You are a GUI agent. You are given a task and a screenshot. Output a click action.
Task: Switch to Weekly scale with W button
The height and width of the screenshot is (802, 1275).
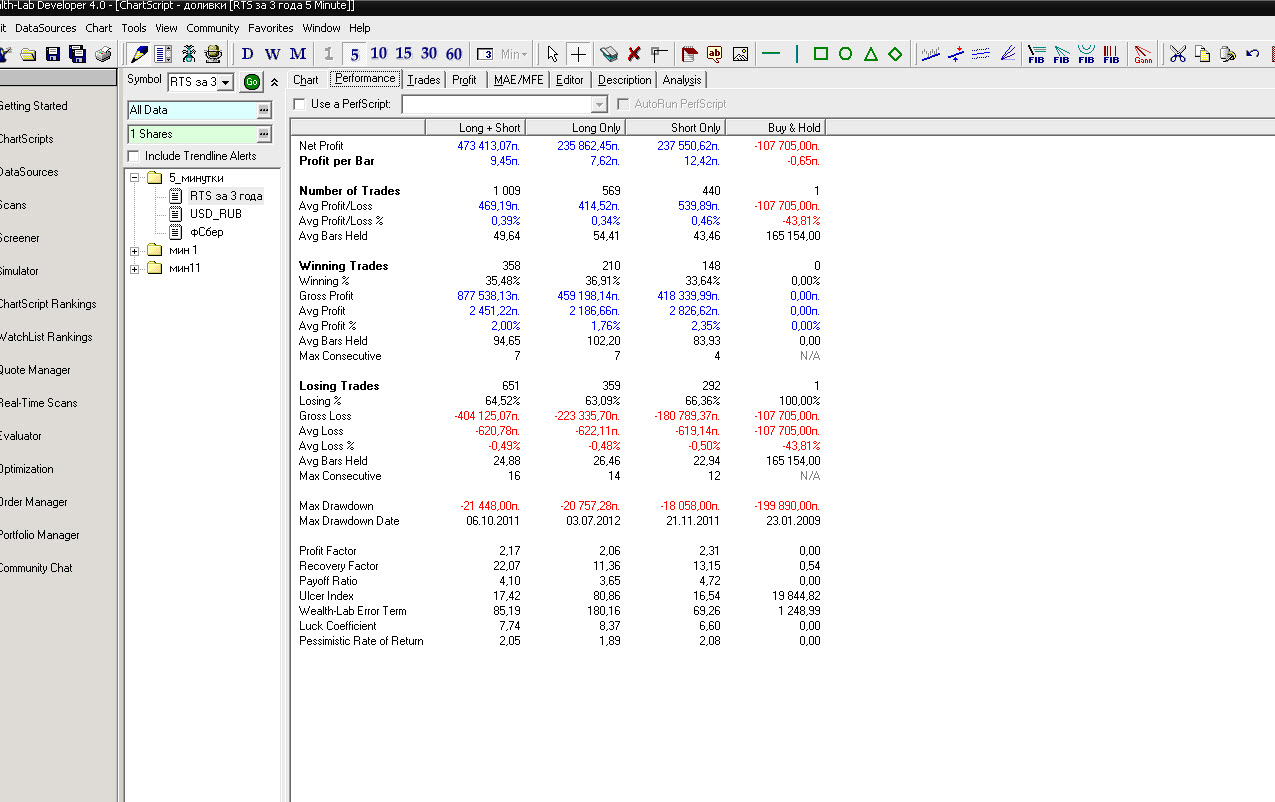272,54
